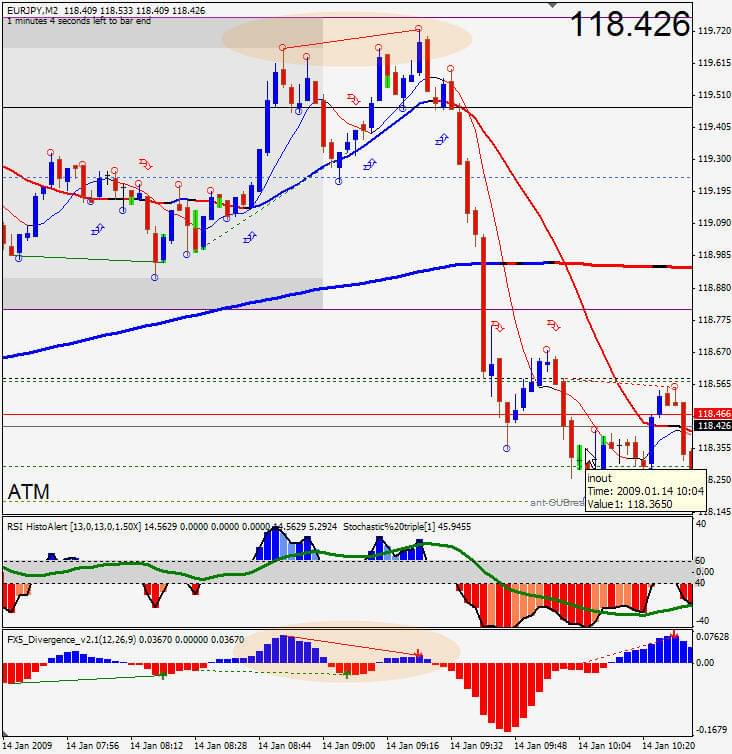Click the 118.355 price axis label
732x754 pixels.
click(x=714, y=448)
